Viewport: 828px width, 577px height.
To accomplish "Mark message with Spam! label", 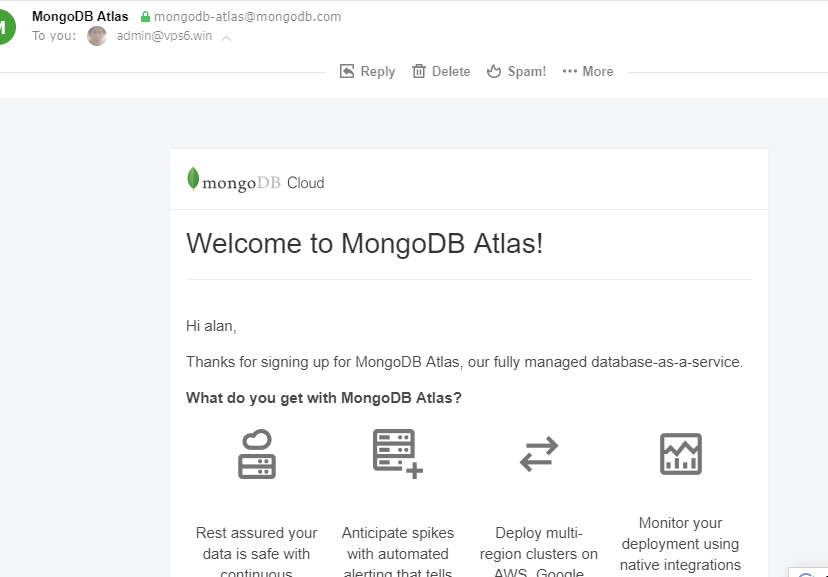I will (526, 71).
